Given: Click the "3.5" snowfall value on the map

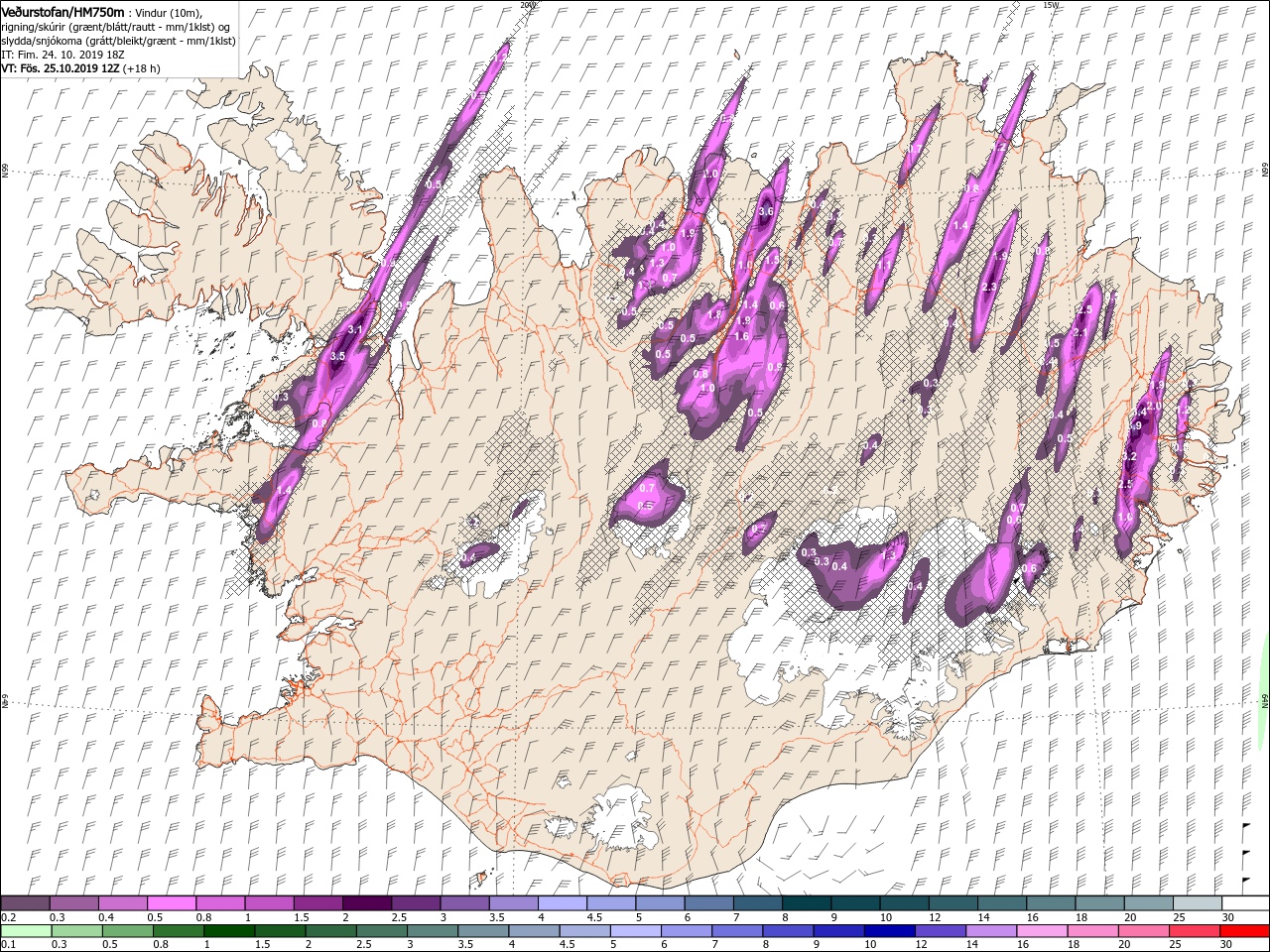Looking at the screenshot, I should click(x=337, y=355).
